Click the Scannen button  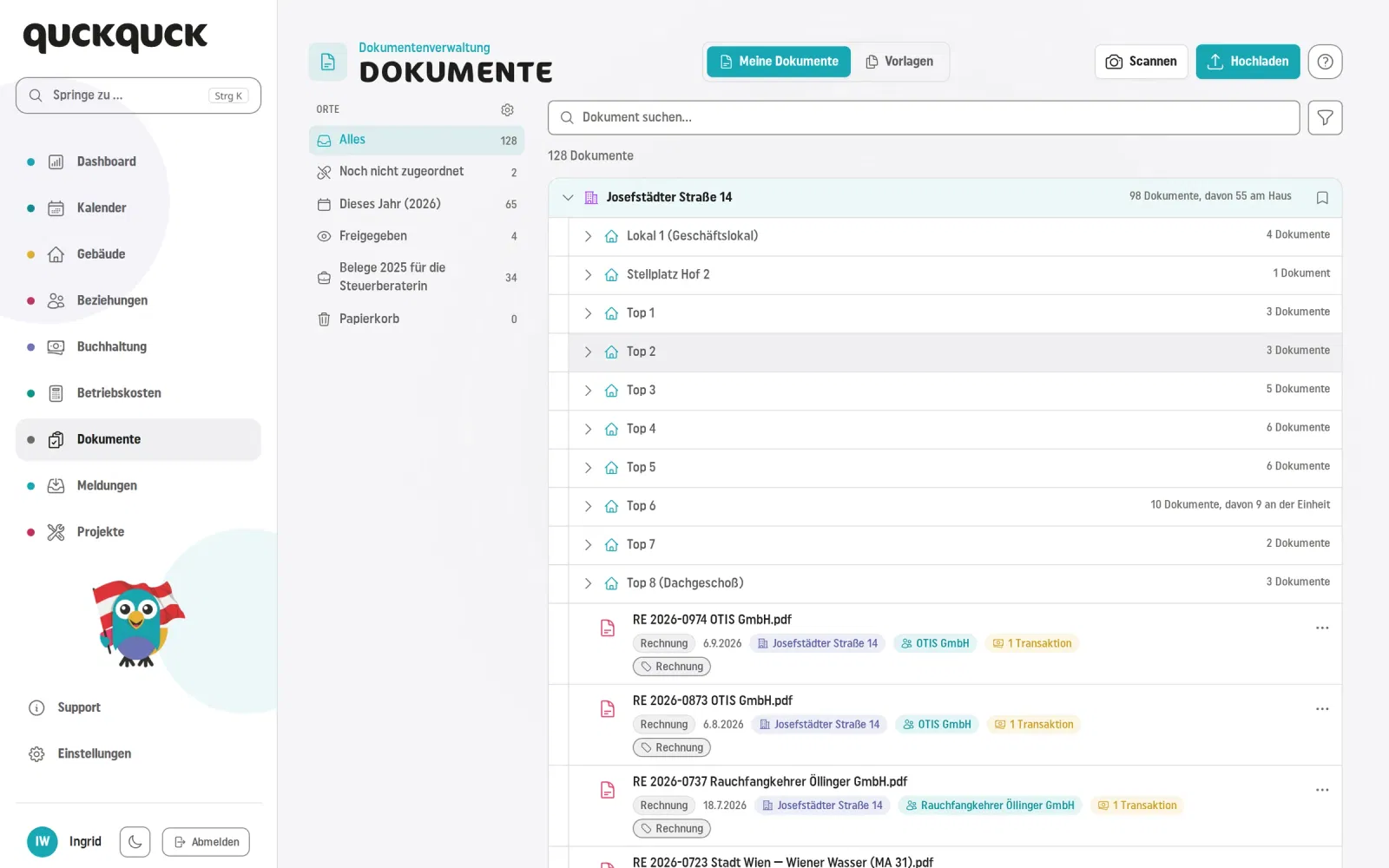click(x=1141, y=62)
